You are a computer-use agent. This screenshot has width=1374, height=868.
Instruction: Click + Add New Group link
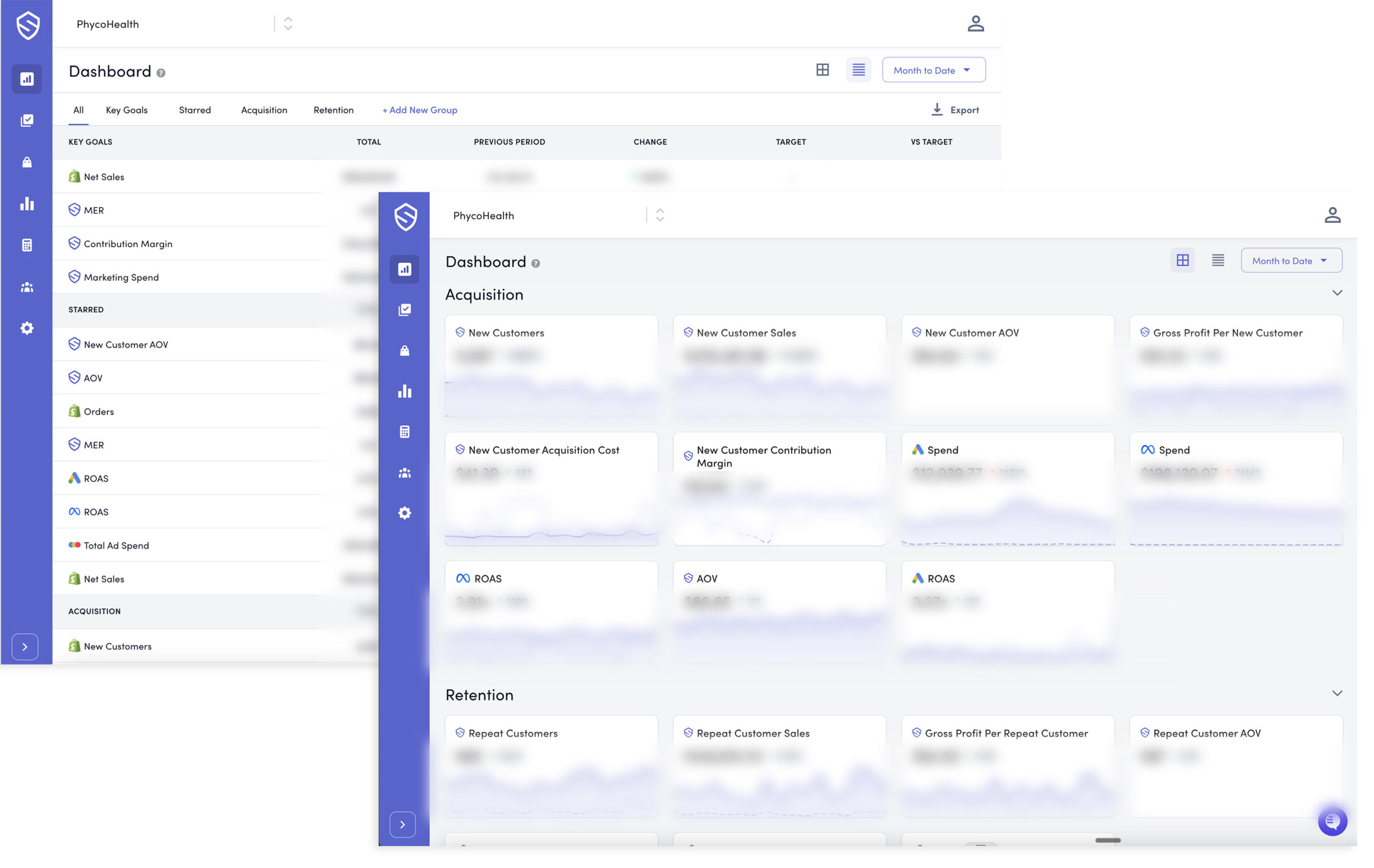[x=419, y=110]
